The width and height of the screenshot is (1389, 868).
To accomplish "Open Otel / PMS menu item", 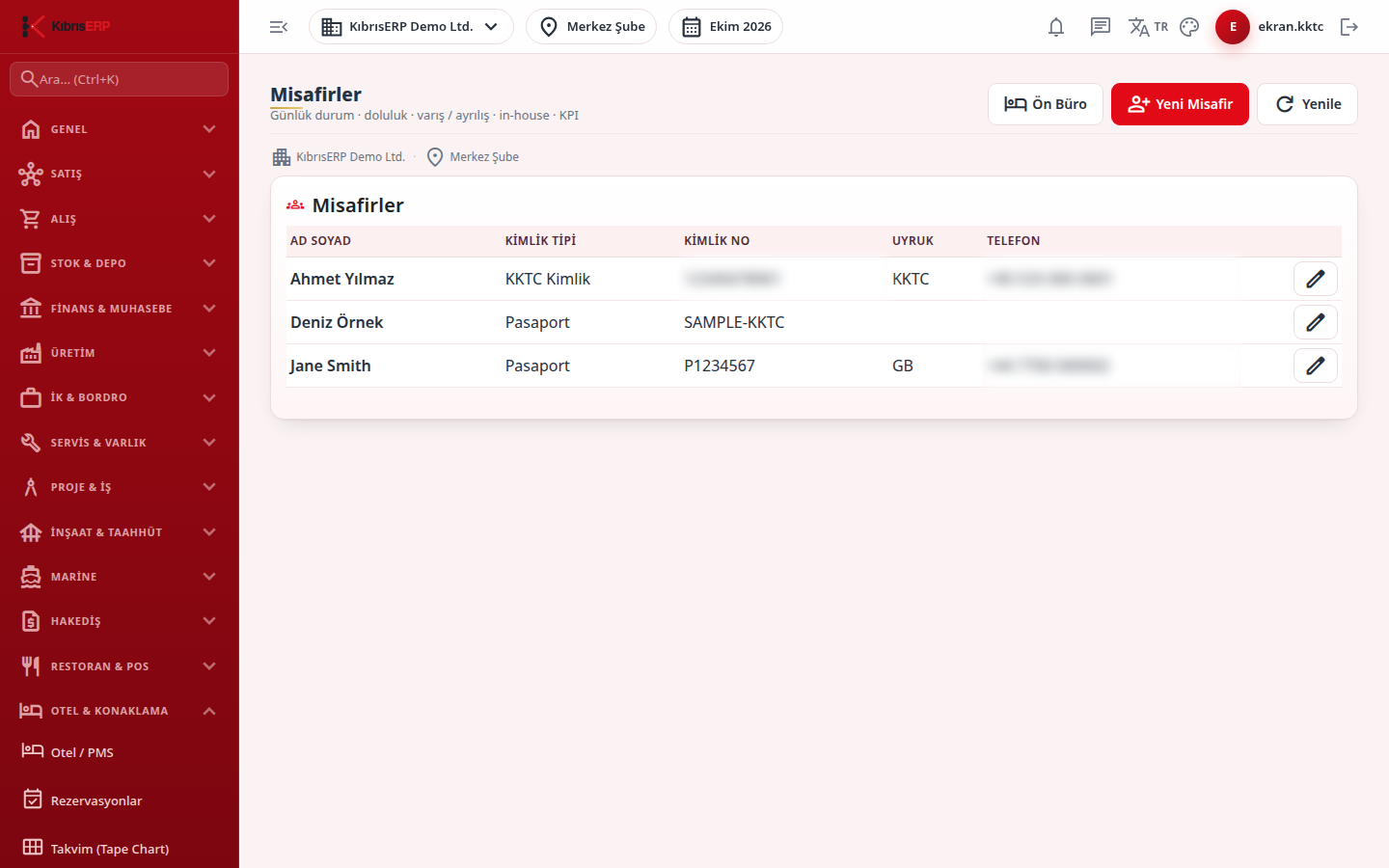I will pyautogui.click(x=120, y=752).
